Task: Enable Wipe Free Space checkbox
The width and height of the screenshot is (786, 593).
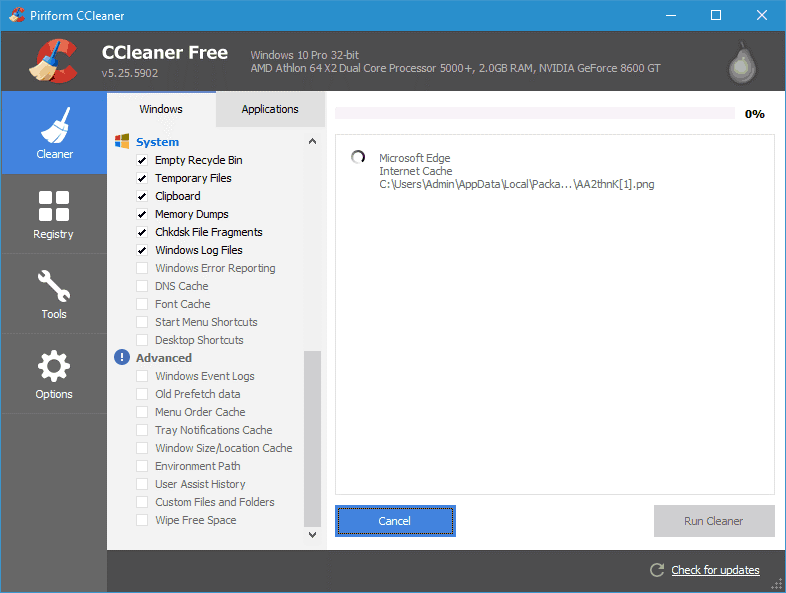Action: click(x=142, y=520)
